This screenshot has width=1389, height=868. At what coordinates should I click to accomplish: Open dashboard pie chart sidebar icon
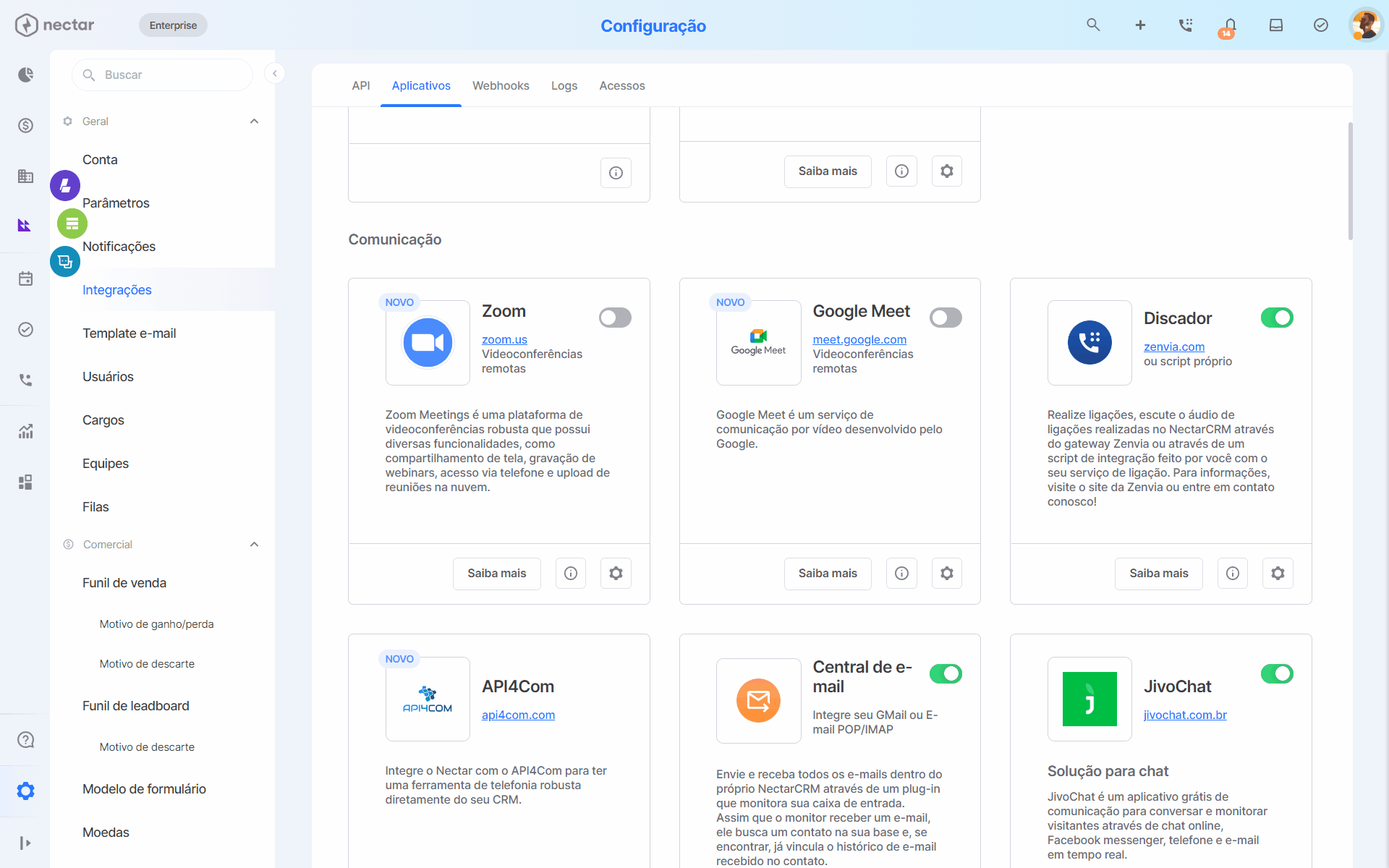[x=25, y=75]
